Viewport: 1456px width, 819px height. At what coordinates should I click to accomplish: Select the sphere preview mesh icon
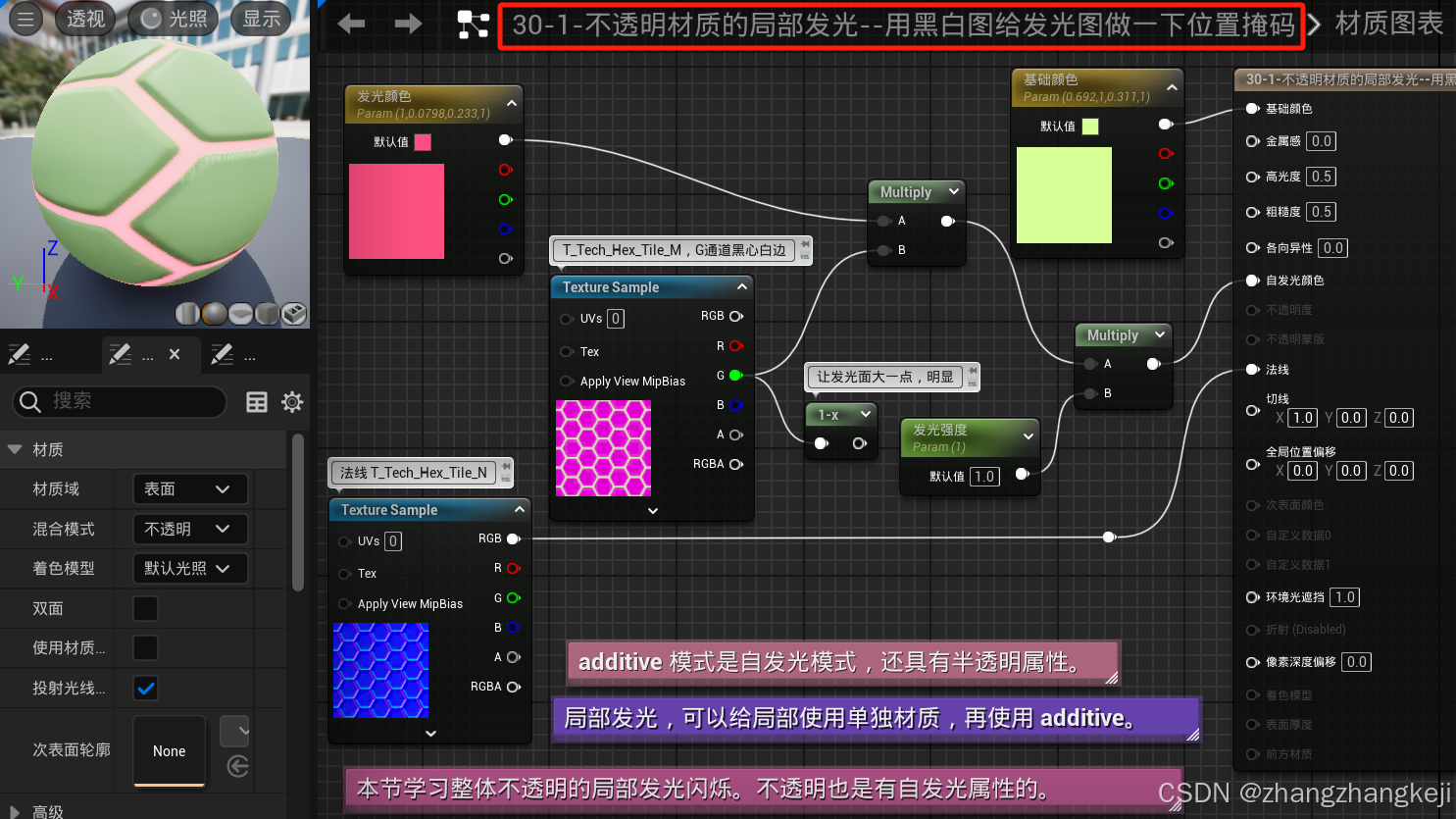click(x=213, y=314)
